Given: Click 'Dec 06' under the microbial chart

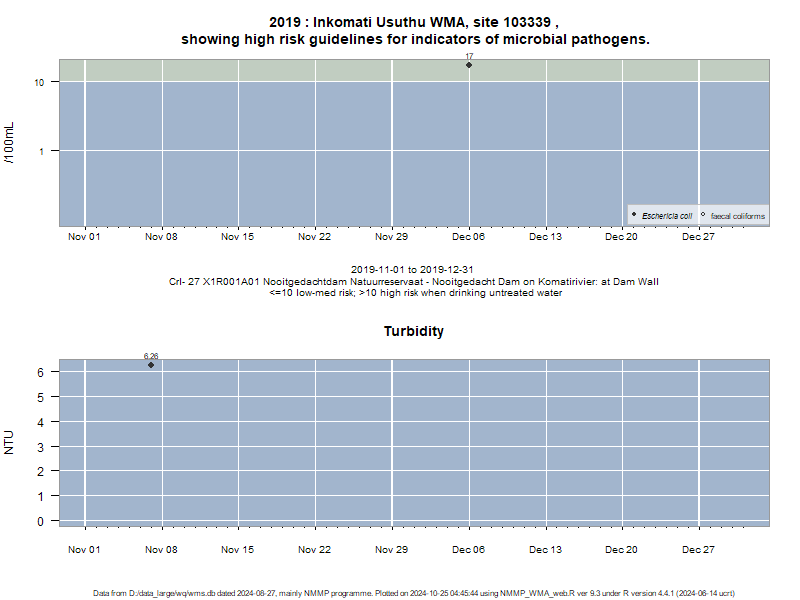Looking at the screenshot, I should click(468, 237).
